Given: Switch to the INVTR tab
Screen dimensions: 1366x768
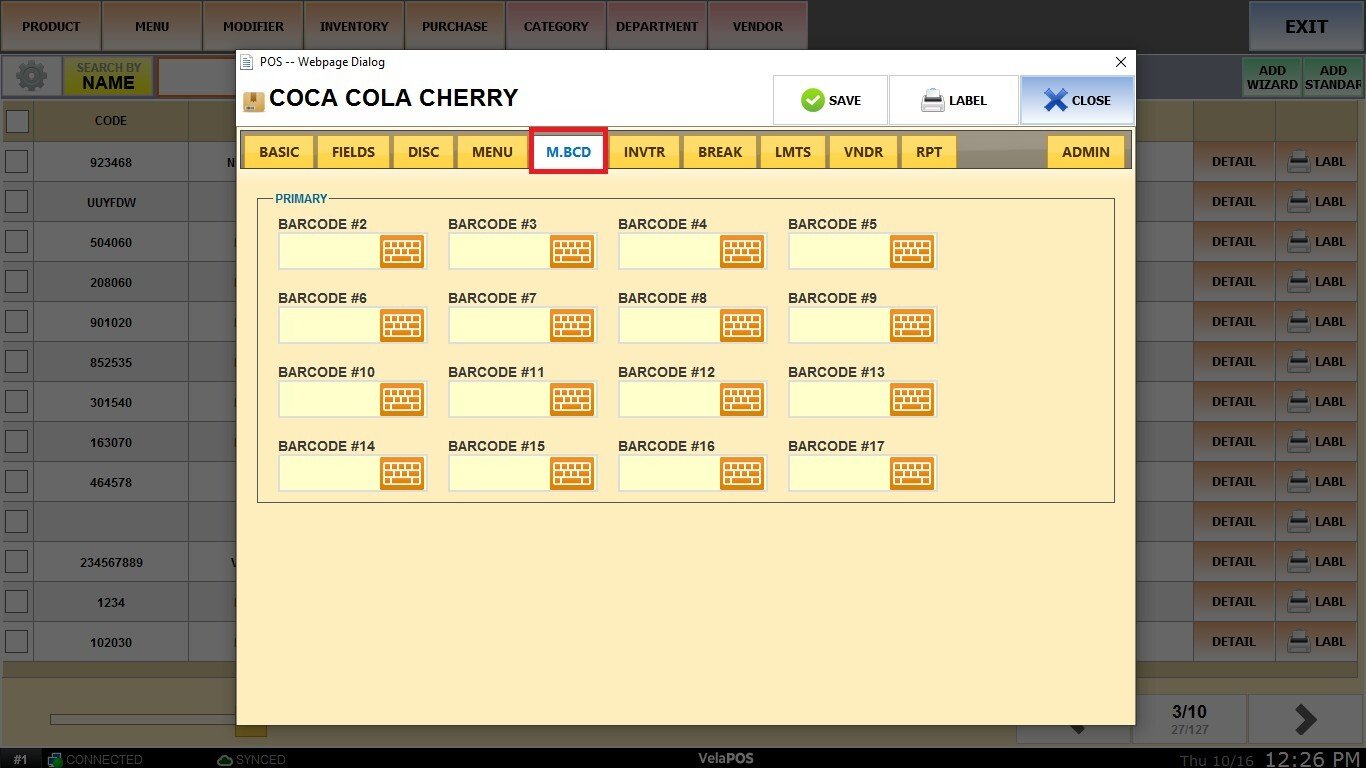Looking at the screenshot, I should 645,152.
